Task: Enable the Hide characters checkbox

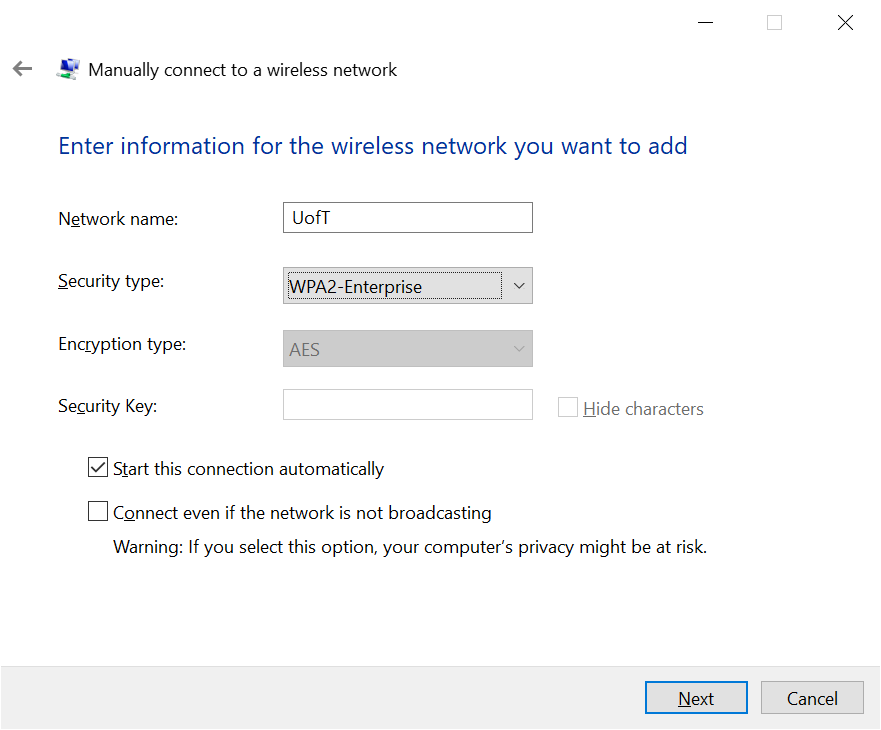Action: coord(567,407)
